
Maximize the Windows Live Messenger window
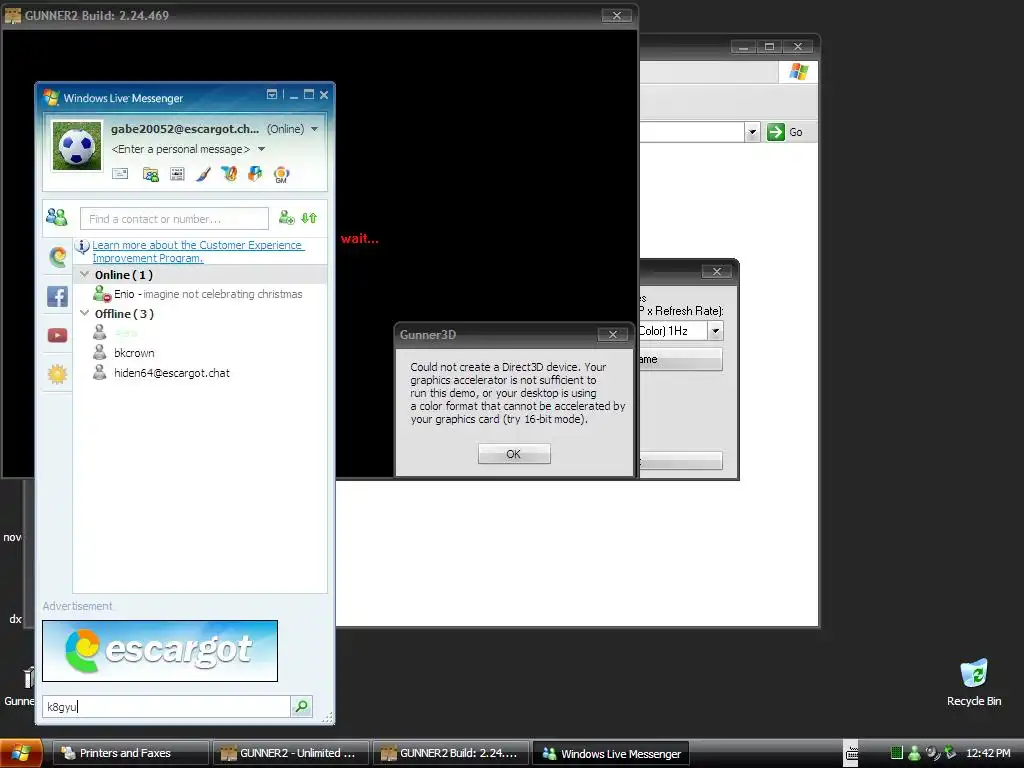pyautogui.click(x=309, y=95)
